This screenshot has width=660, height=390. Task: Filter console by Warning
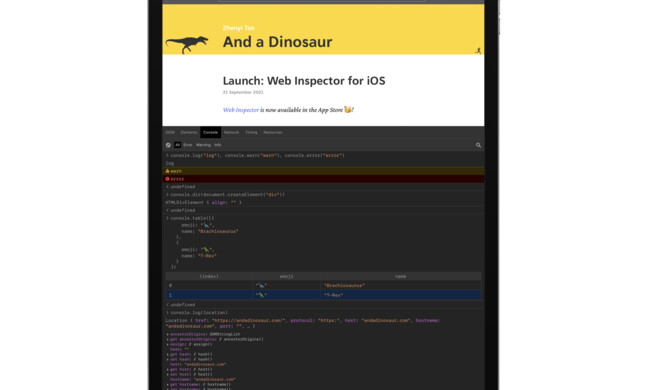point(203,145)
